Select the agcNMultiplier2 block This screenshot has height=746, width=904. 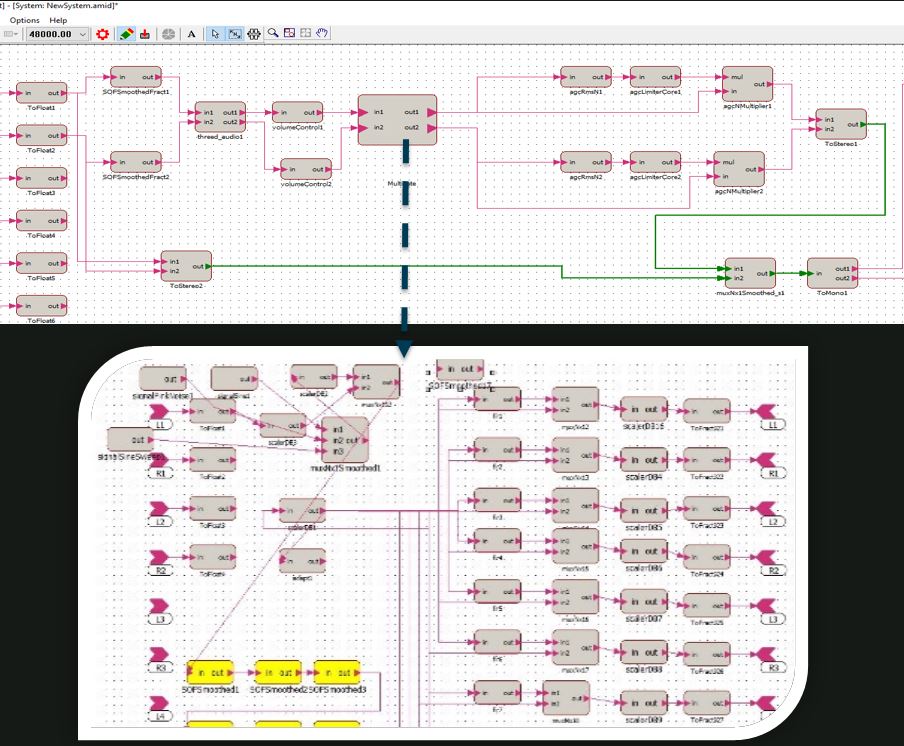(x=739, y=169)
